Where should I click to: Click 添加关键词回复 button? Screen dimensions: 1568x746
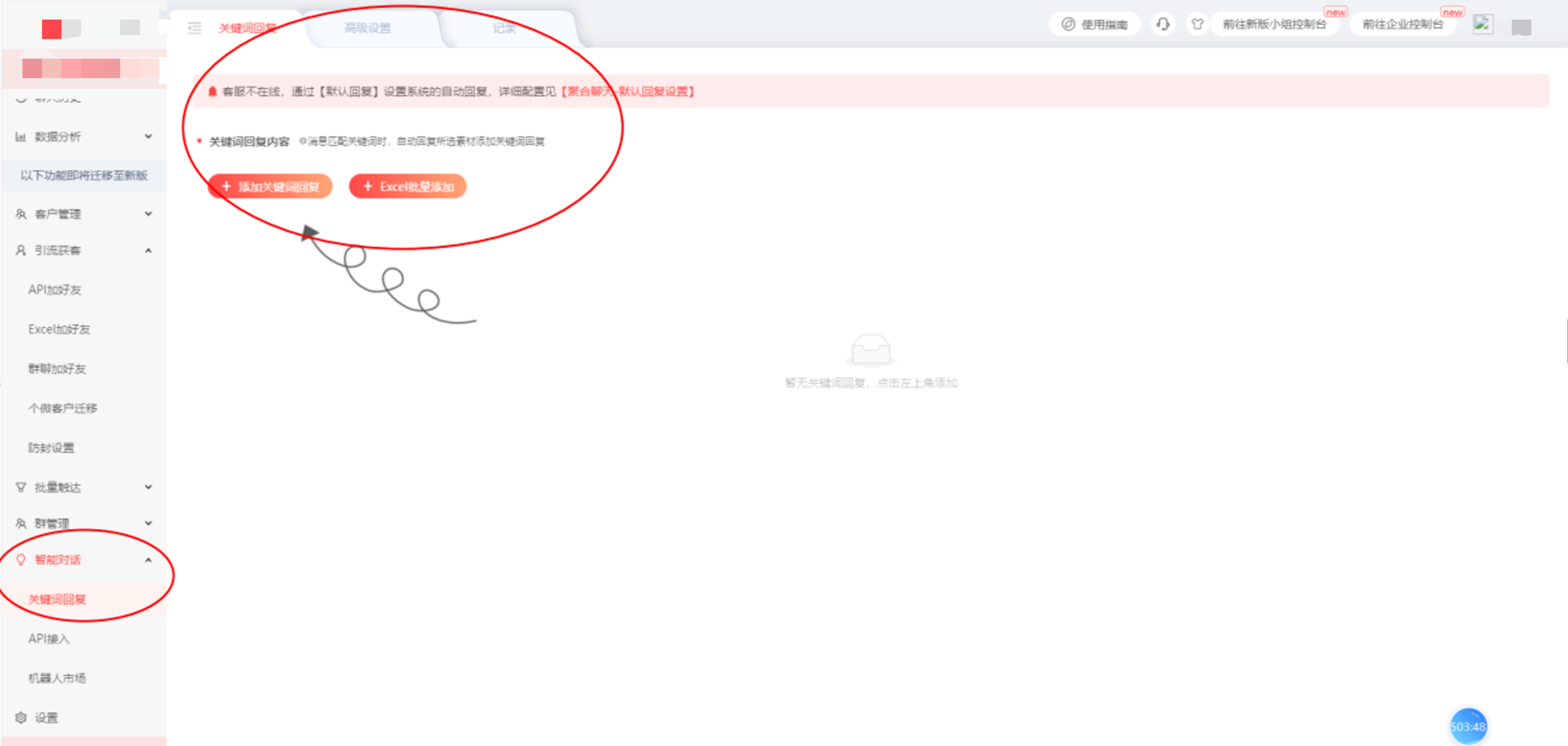[x=270, y=186]
